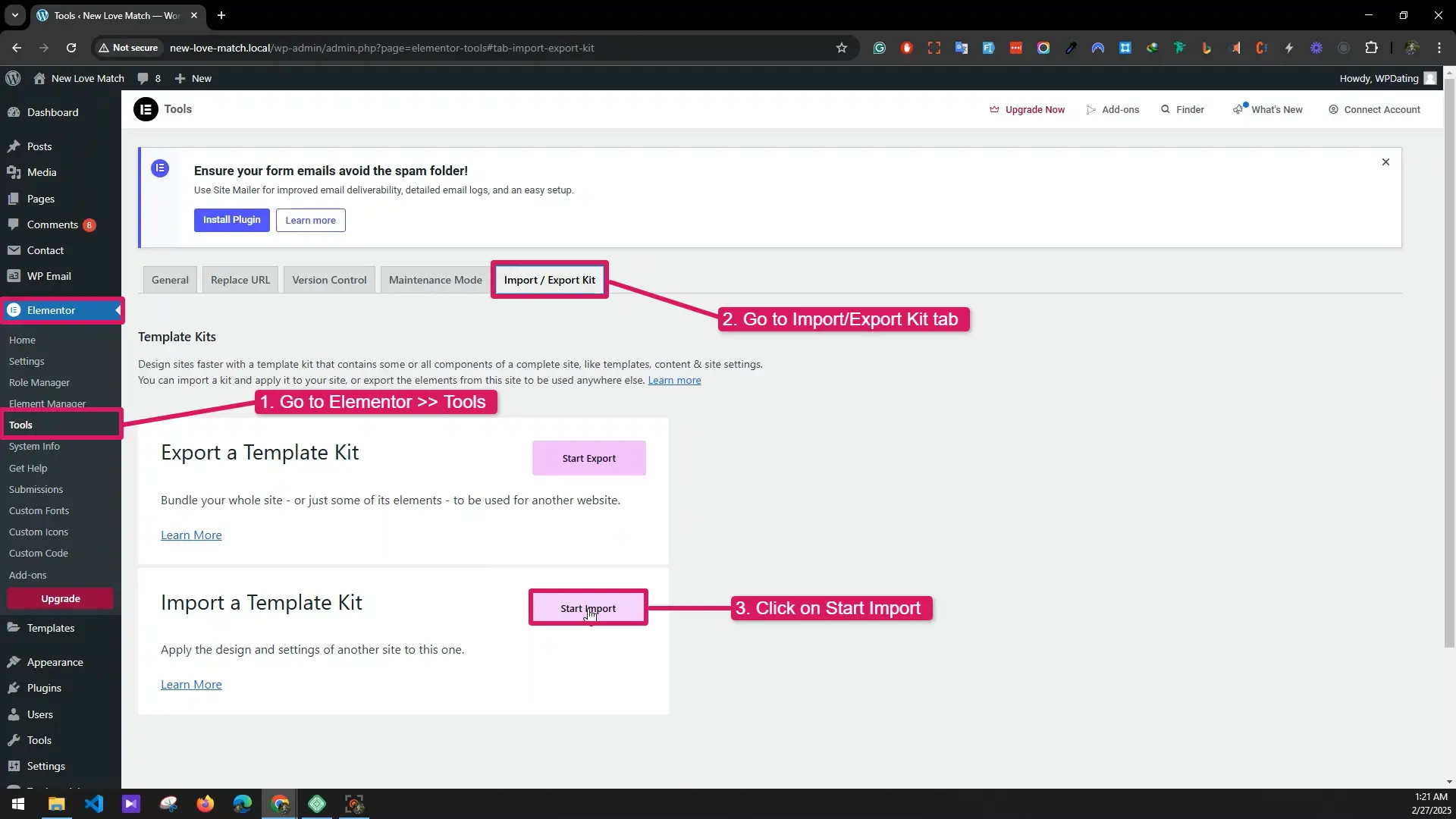Open Windows Start menu

pos(18,804)
